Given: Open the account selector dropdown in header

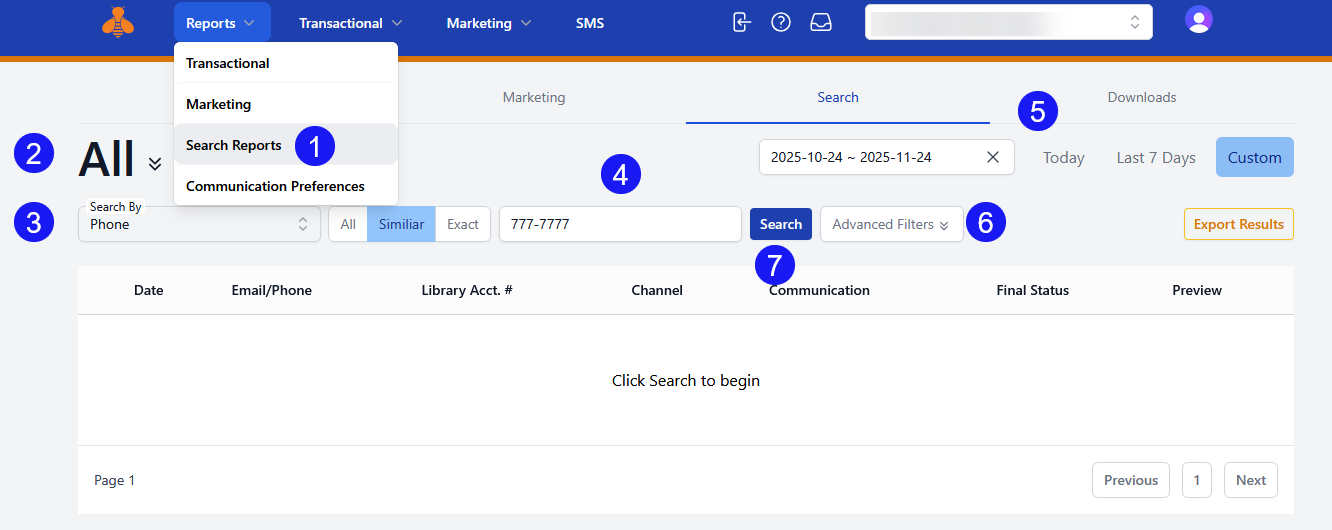Looking at the screenshot, I should point(1008,22).
